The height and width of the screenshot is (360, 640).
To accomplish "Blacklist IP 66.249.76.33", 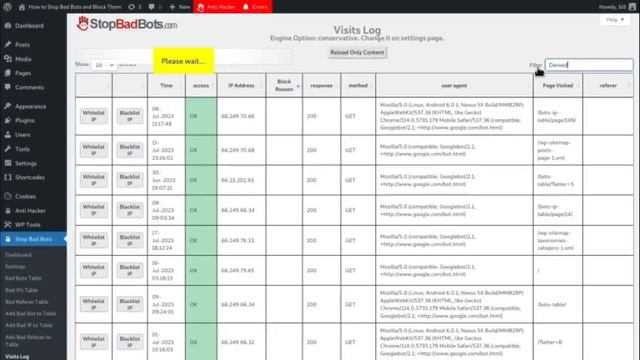I will [130, 240].
